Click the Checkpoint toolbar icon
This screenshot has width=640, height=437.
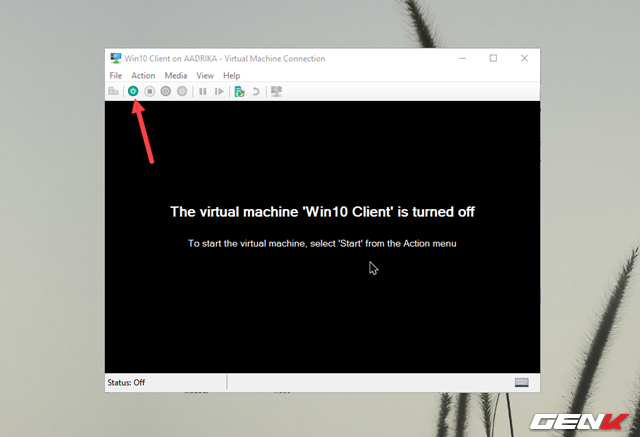coord(240,91)
